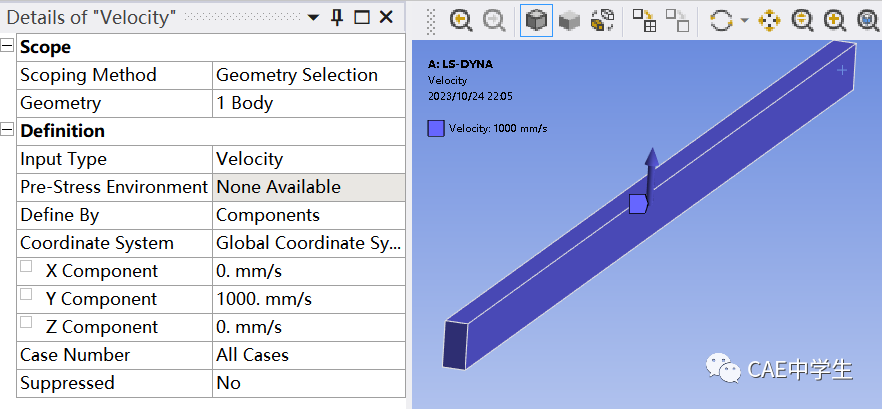Go to the previous view
This screenshot has height=409, width=882.
click(461, 21)
